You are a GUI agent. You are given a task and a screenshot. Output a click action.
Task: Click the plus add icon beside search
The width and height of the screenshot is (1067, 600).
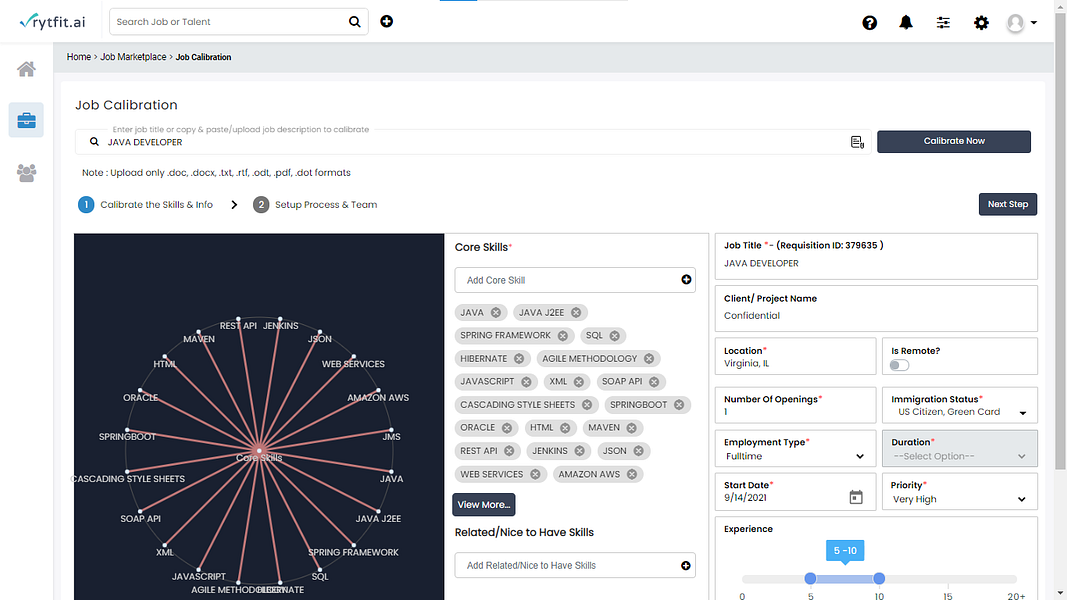coord(387,22)
